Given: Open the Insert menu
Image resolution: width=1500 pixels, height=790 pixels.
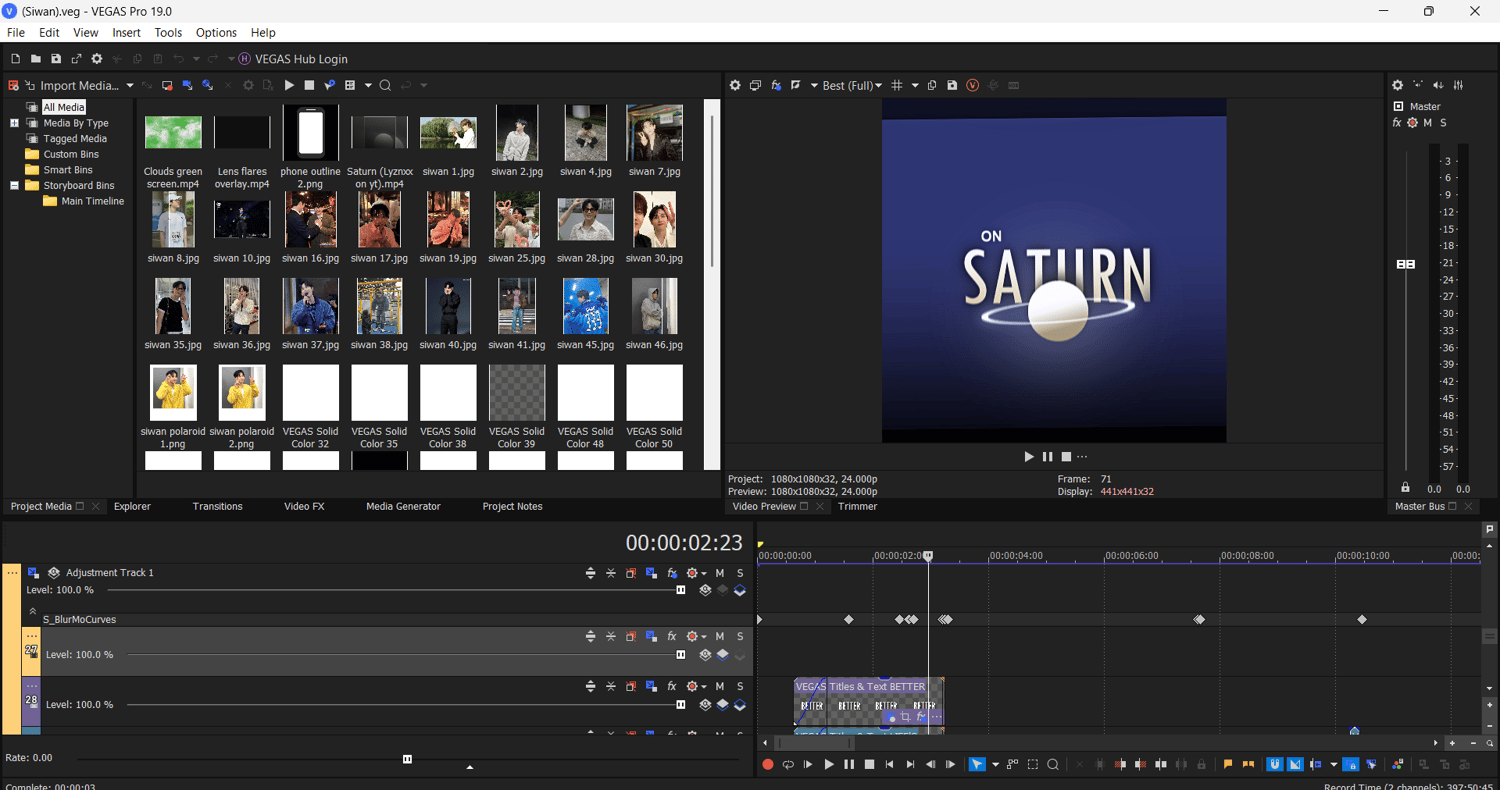Looking at the screenshot, I should click(x=126, y=33).
